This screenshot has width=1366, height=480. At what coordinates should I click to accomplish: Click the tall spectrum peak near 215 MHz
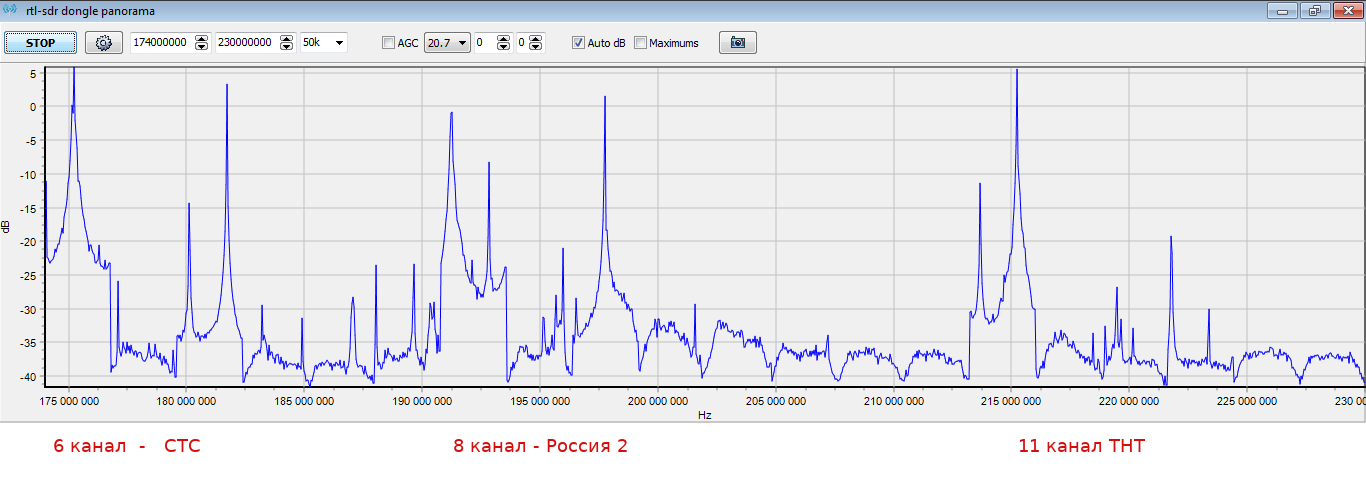tap(1016, 75)
